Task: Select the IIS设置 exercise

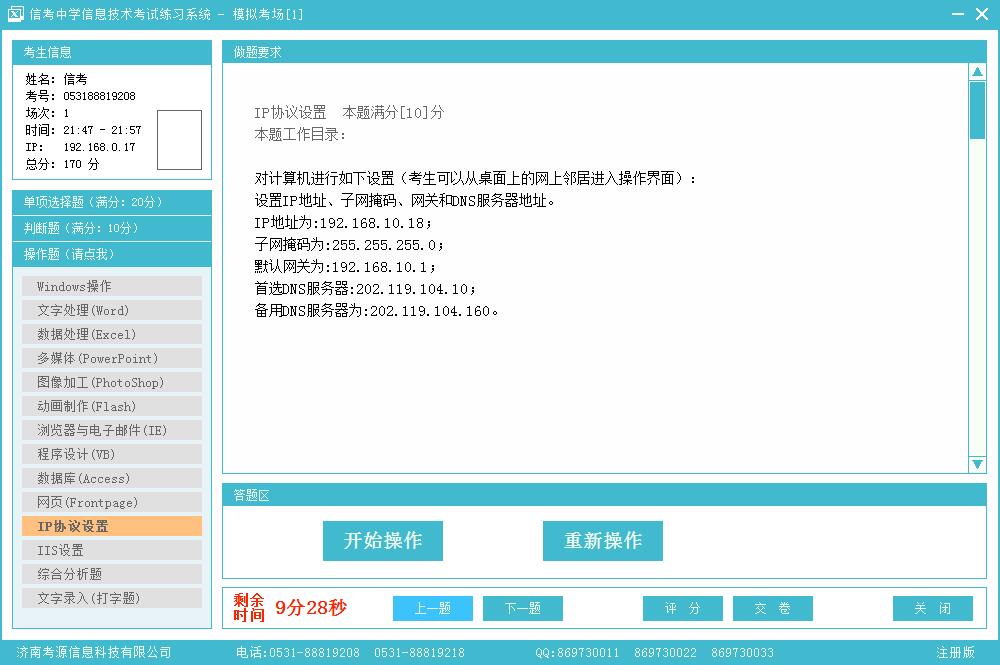Action: tap(111, 550)
